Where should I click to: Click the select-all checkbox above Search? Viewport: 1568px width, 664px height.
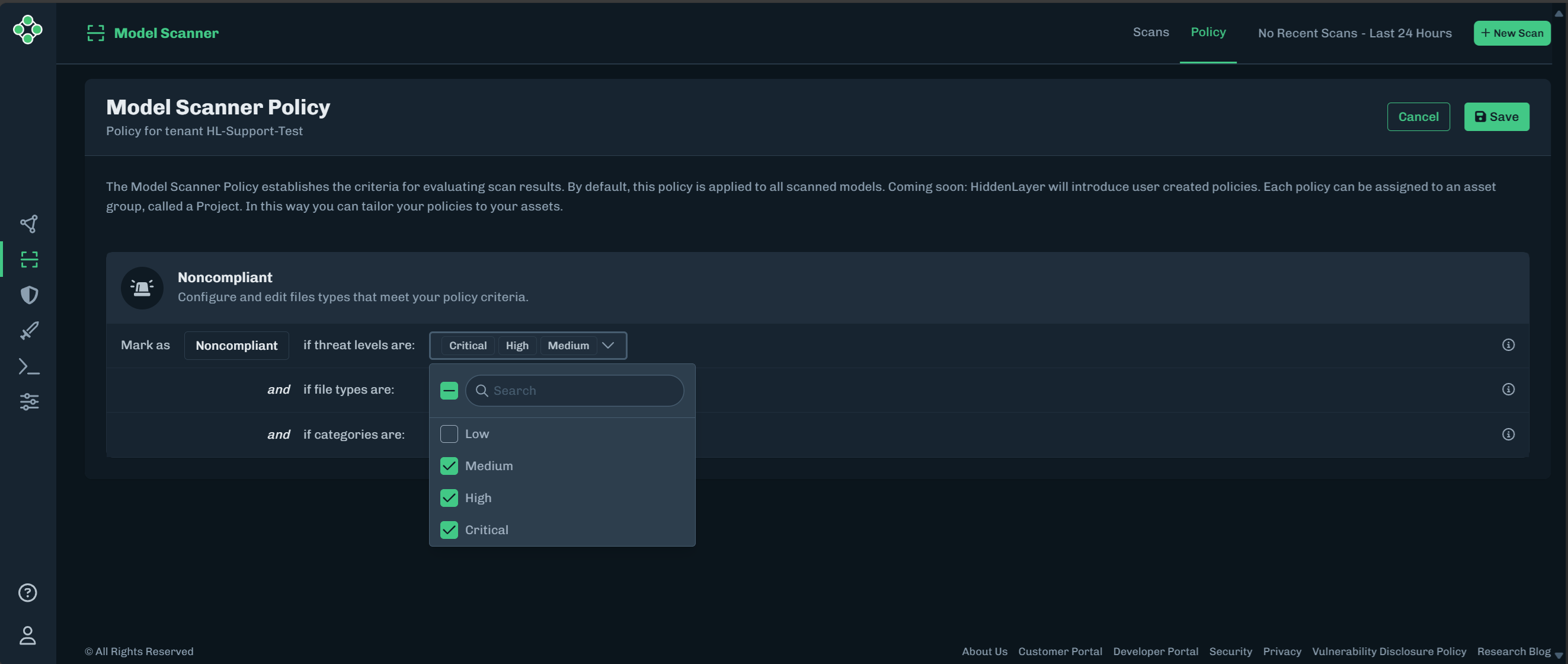pyautogui.click(x=449, y=390)
